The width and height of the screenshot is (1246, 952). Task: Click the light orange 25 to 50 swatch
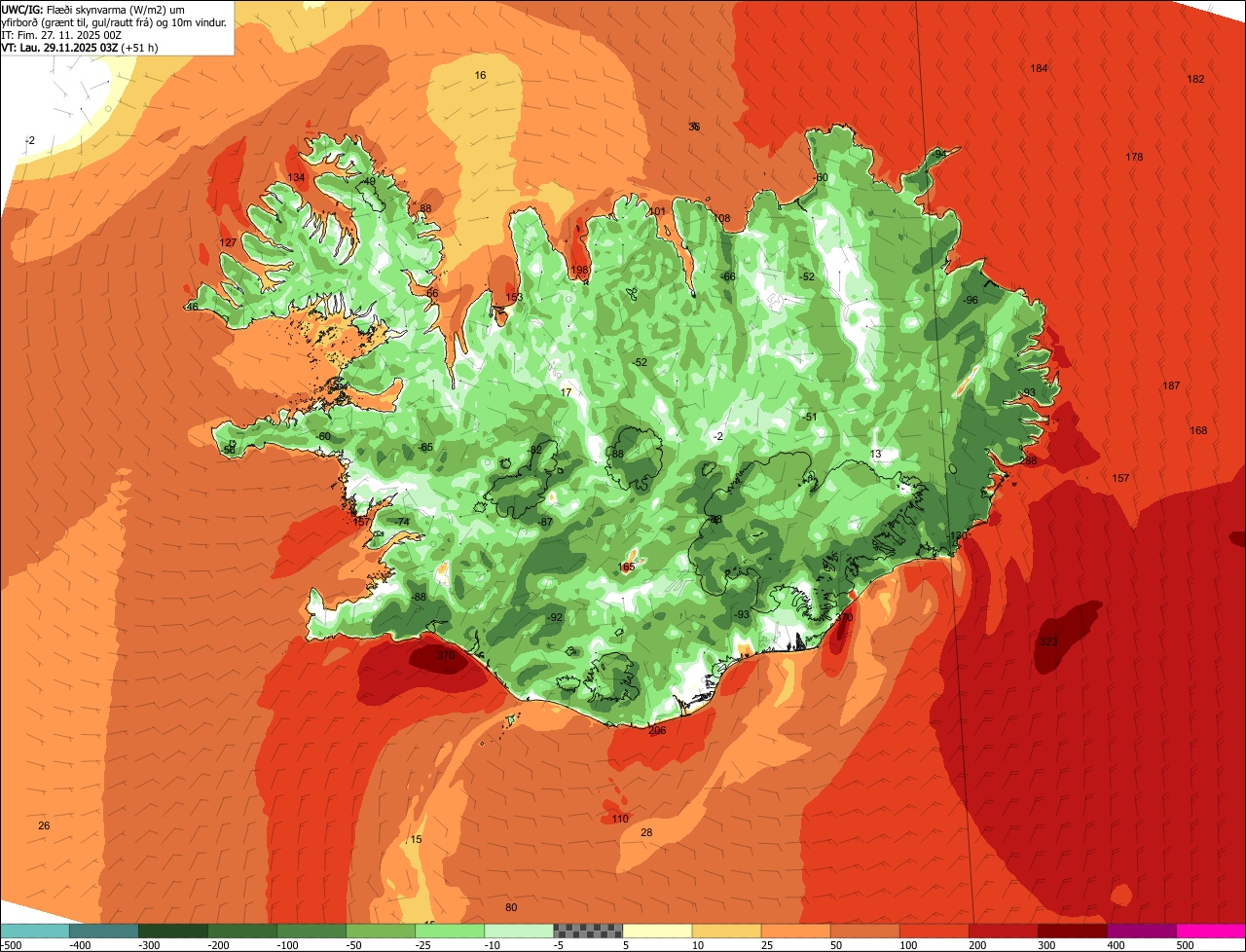[x=794, y=931]
